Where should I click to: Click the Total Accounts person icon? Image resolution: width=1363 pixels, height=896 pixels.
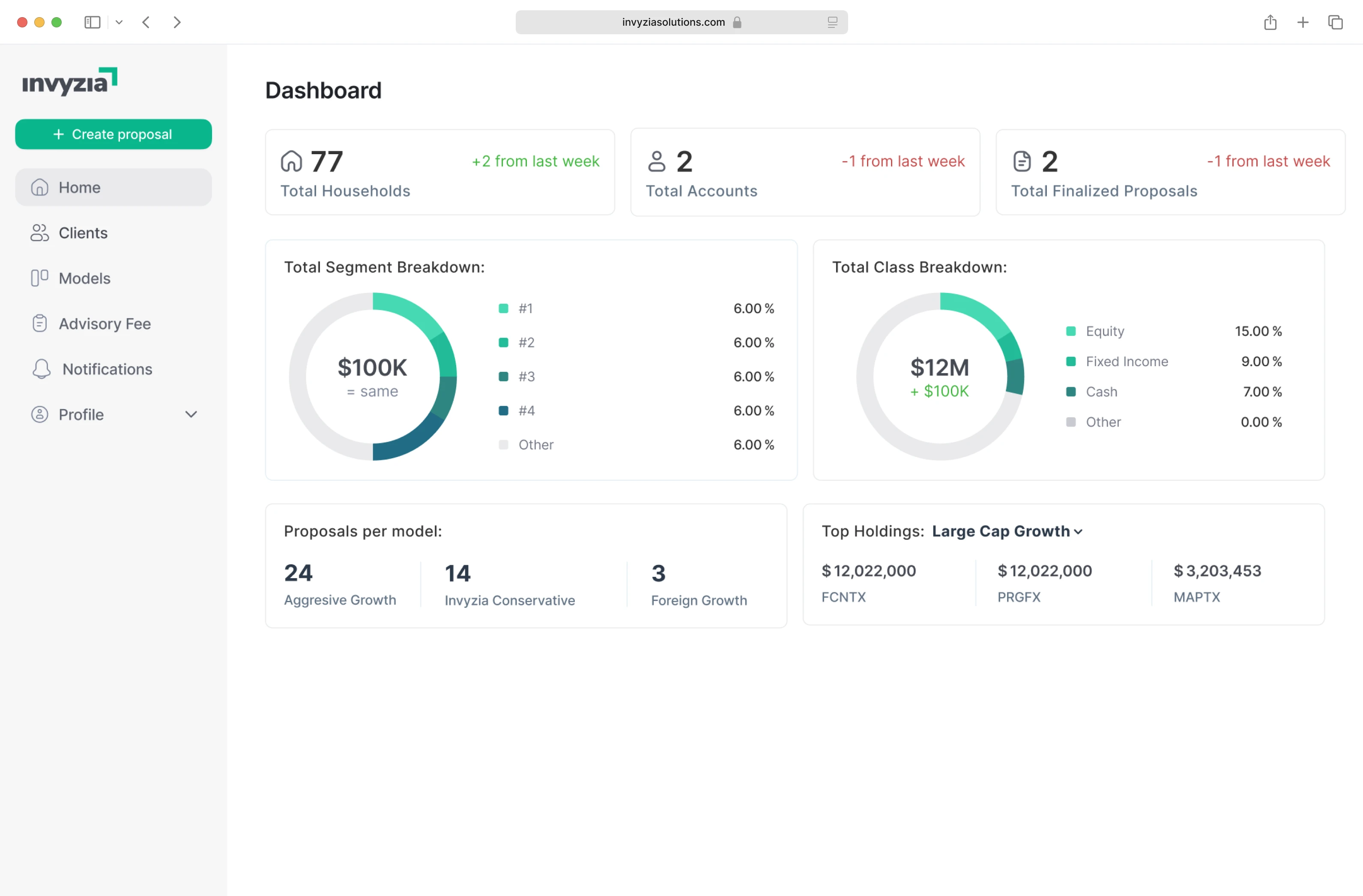(656, 161)
